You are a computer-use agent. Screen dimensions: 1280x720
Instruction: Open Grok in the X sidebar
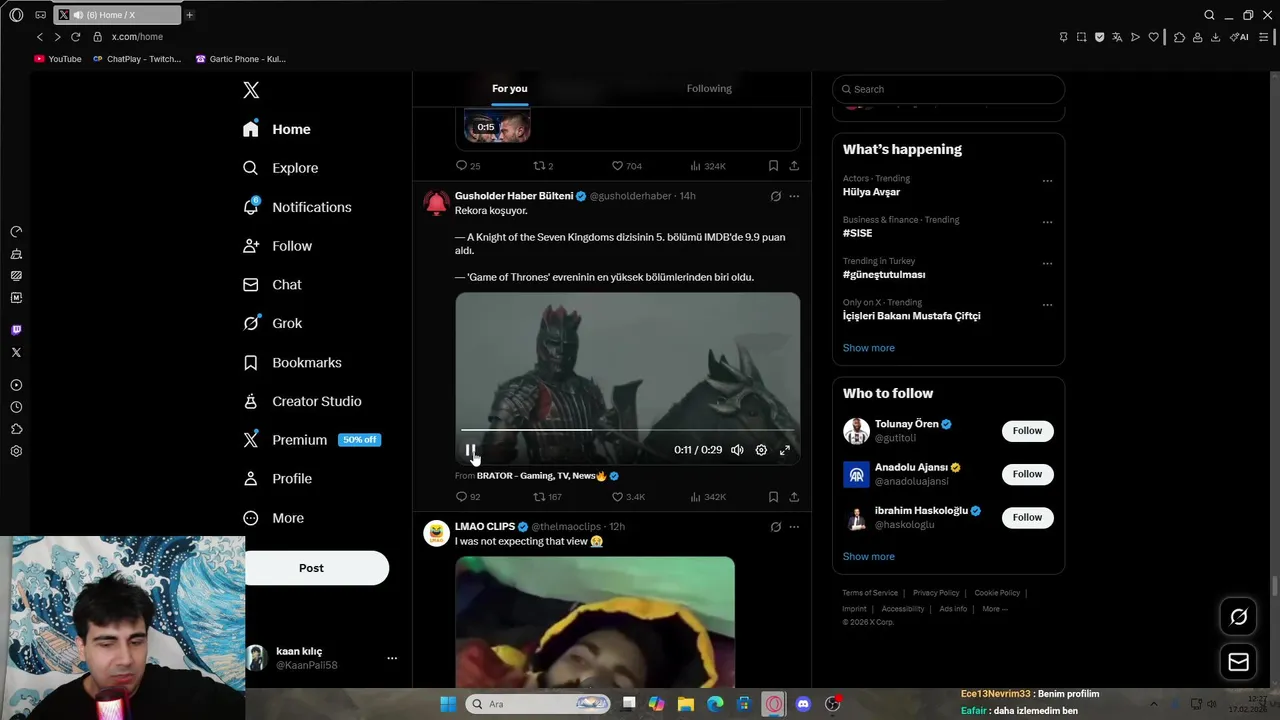pyautogui.click(x=273, y=324)
